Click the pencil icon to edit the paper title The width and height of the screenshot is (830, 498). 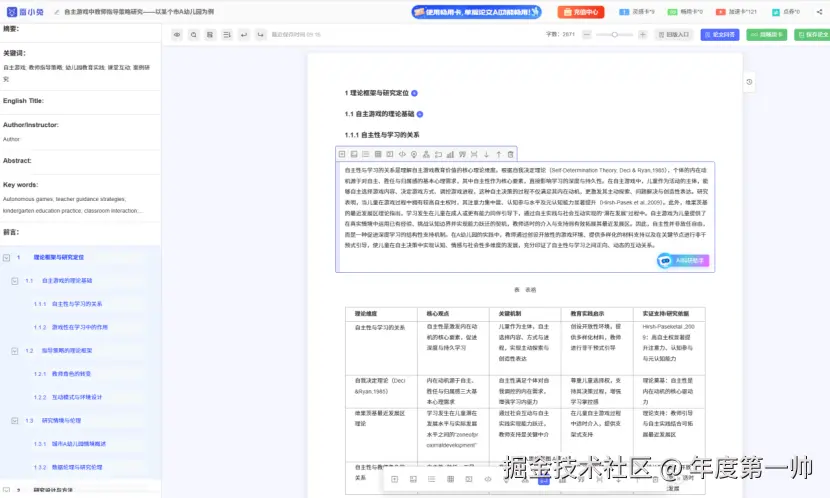tap(56, 12)
